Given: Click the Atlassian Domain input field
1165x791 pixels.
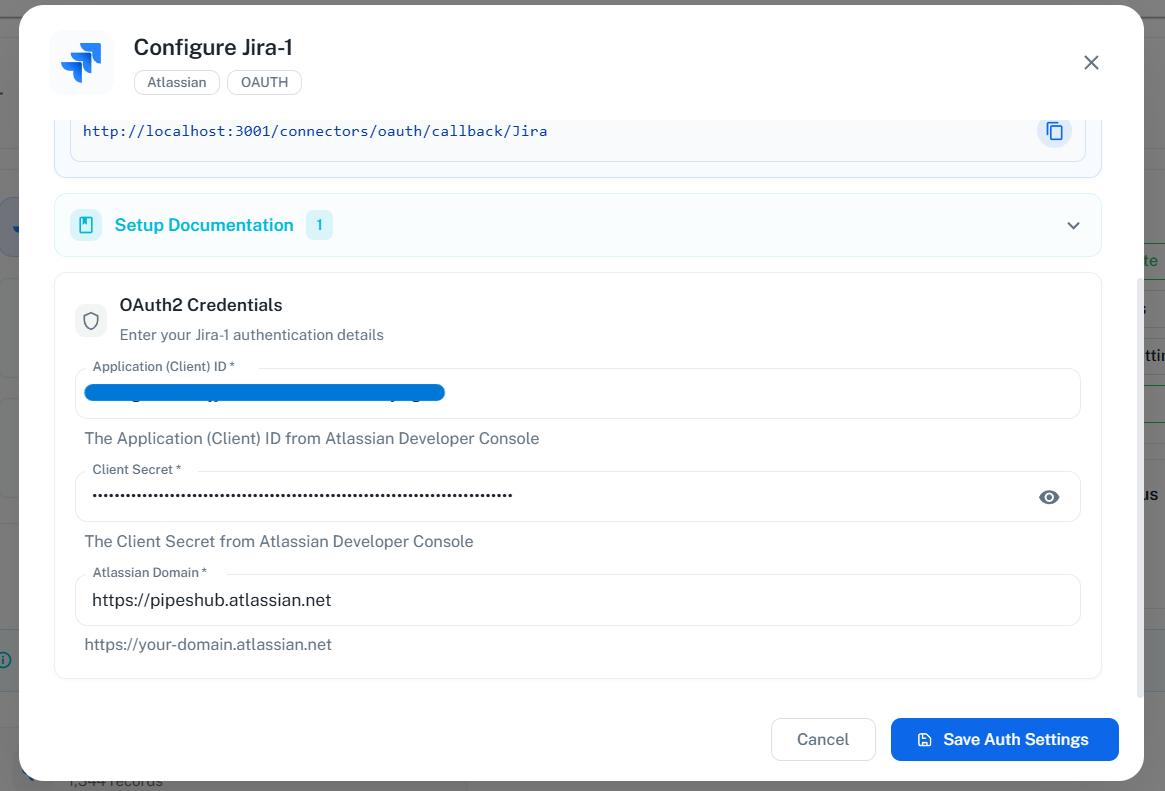Looking at the screenshot, I should 578,600.
